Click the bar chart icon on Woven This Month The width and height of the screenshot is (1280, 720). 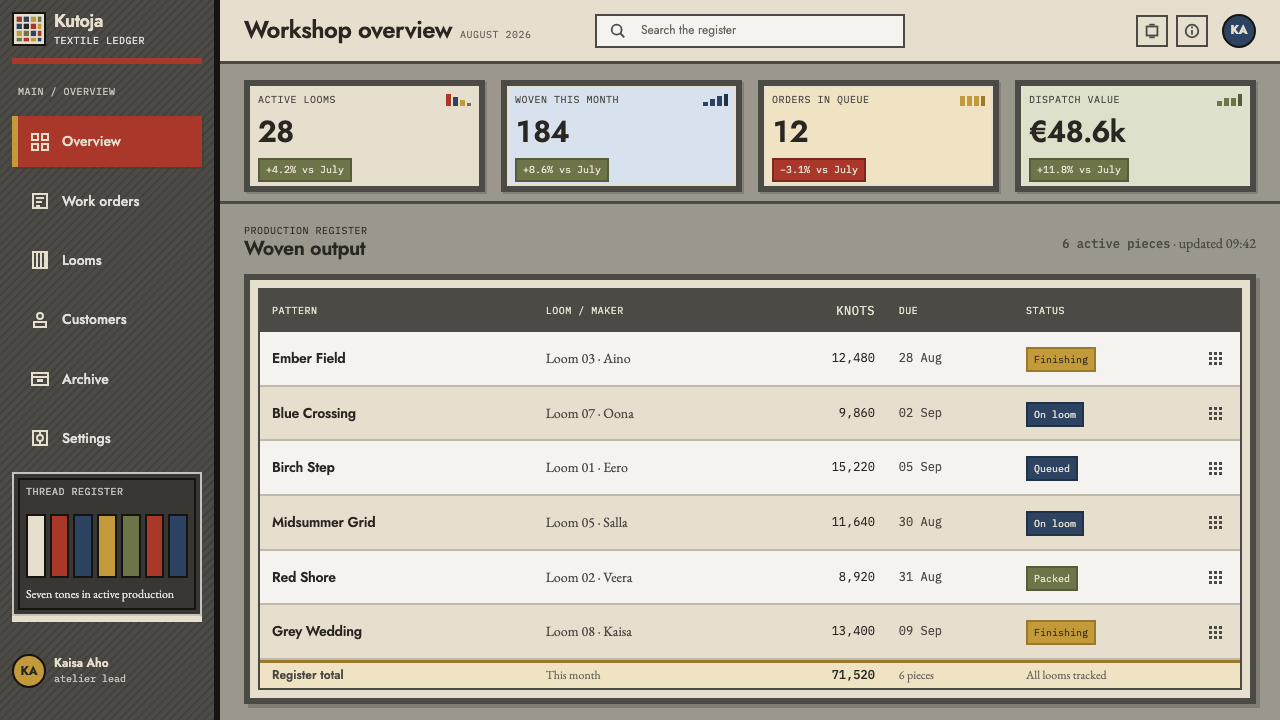(x=715, y=100)
